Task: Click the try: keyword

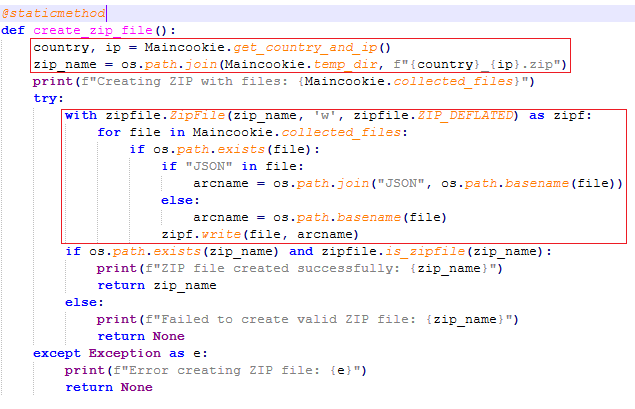Action: [x=49, y=99]
